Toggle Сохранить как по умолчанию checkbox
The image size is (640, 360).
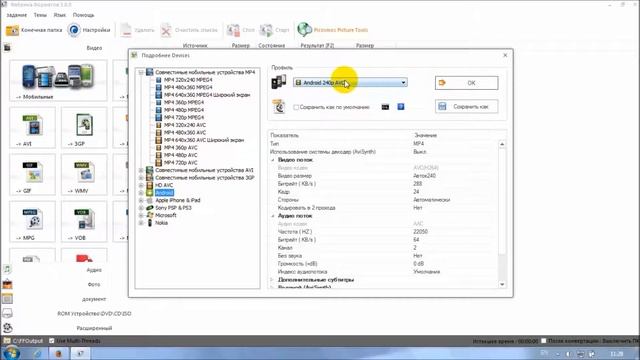(296, 107)
